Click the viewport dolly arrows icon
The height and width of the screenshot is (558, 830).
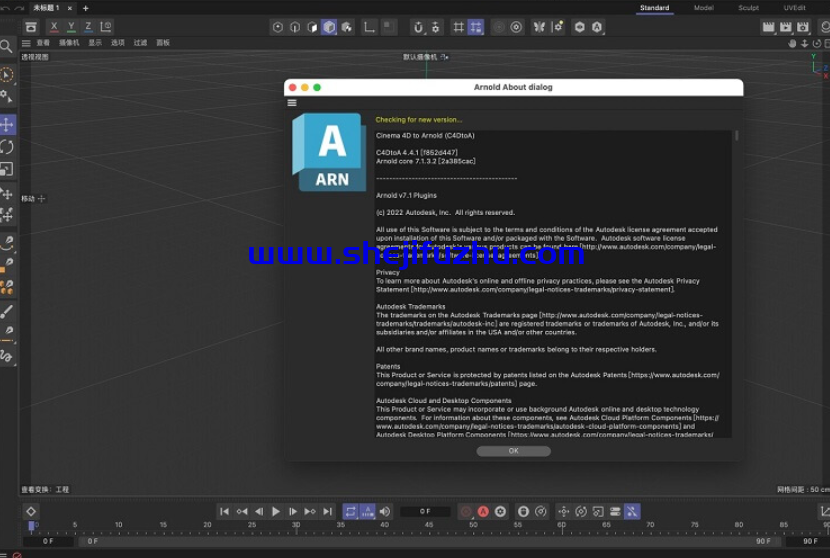click(805, 43)
